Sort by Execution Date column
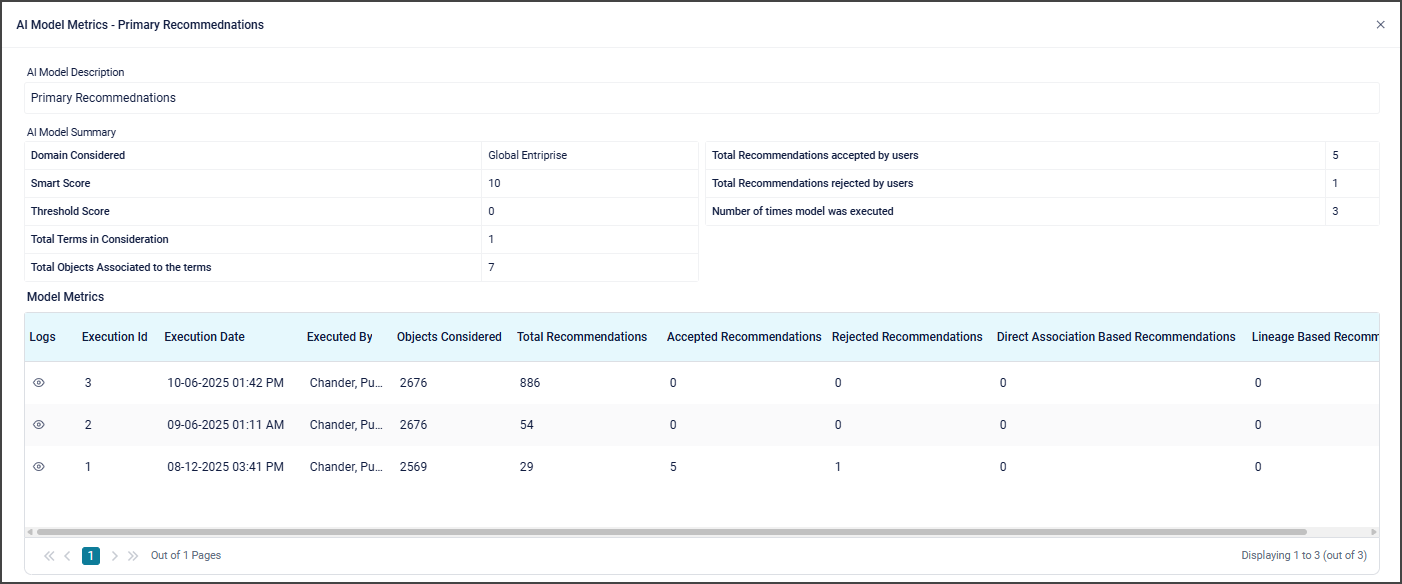Screen dimensions: 1402x584 point(204,337)
